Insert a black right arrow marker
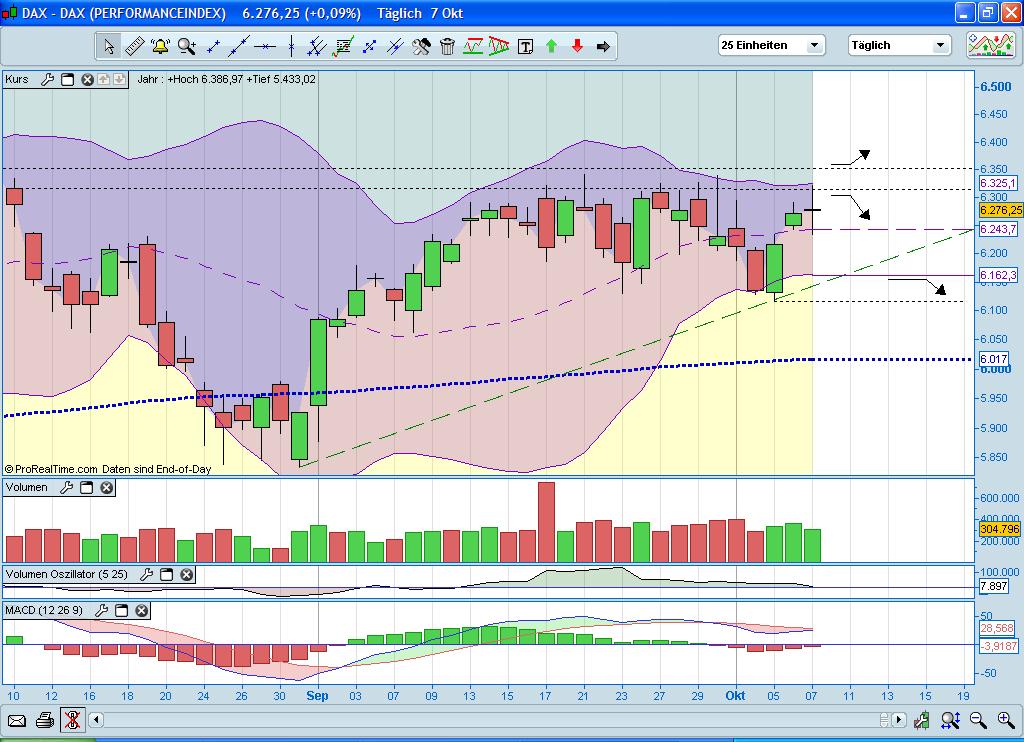The width and height of the screenshot is (1024, 742). [603, 46]
